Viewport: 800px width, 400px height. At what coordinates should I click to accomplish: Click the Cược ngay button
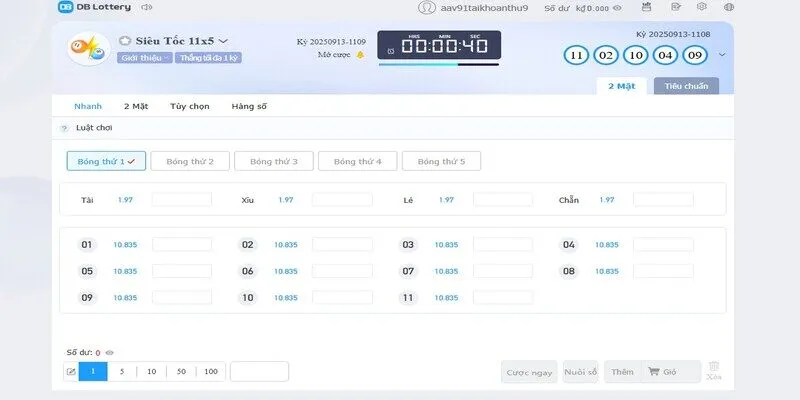[x=529, y=372]
